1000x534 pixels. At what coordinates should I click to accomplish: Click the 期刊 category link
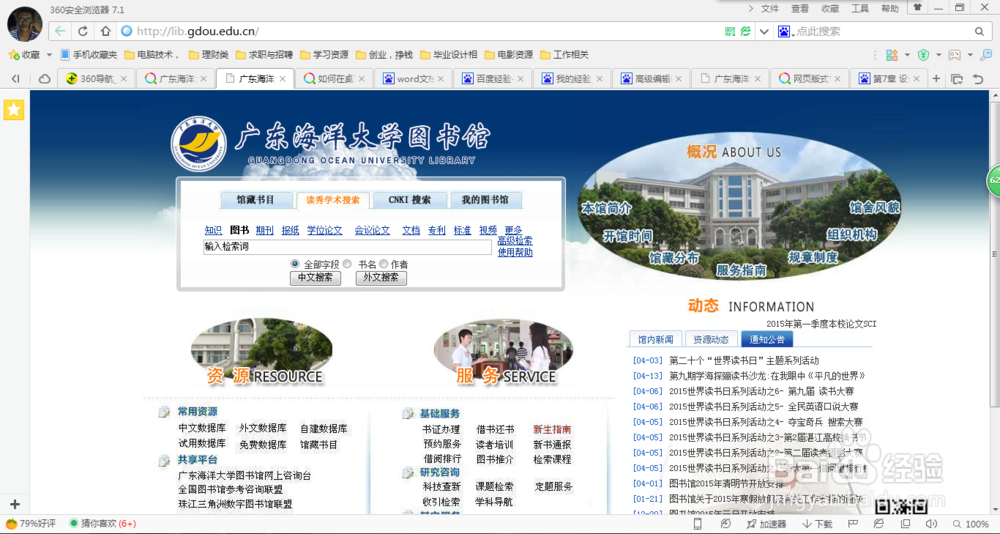coord(265,230)
